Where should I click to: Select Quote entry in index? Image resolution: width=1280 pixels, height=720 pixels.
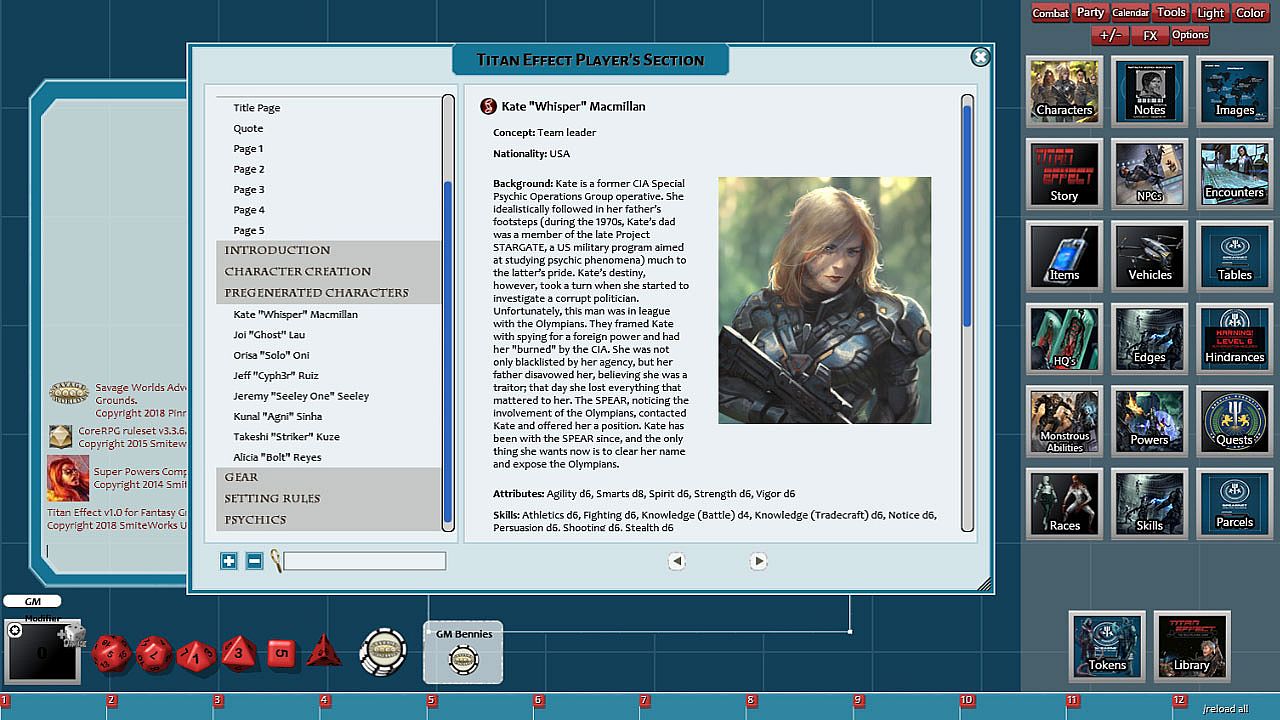[248, 128]
